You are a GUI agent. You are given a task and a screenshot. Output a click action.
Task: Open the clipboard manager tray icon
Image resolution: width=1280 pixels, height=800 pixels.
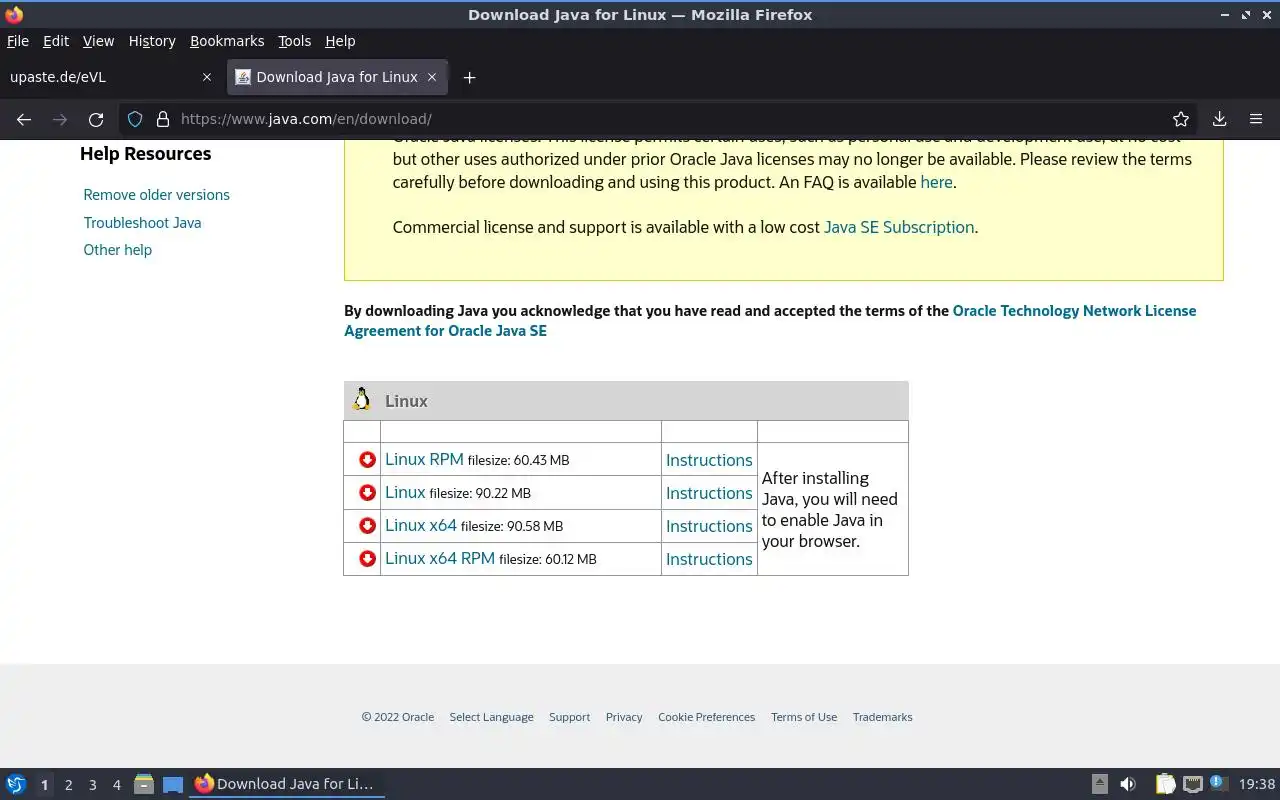click(1165, 784)
